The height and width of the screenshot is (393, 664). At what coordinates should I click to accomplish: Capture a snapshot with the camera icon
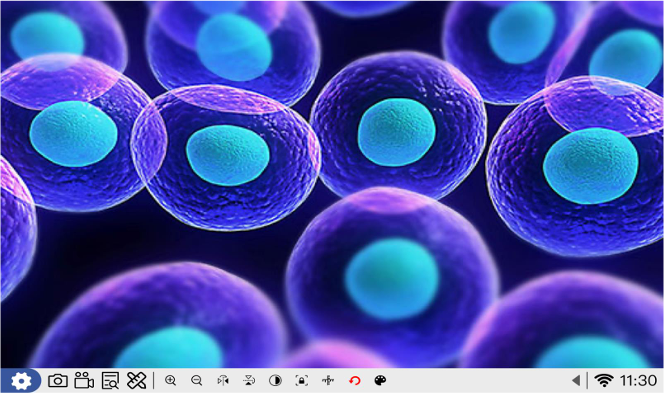coord(58,381)
